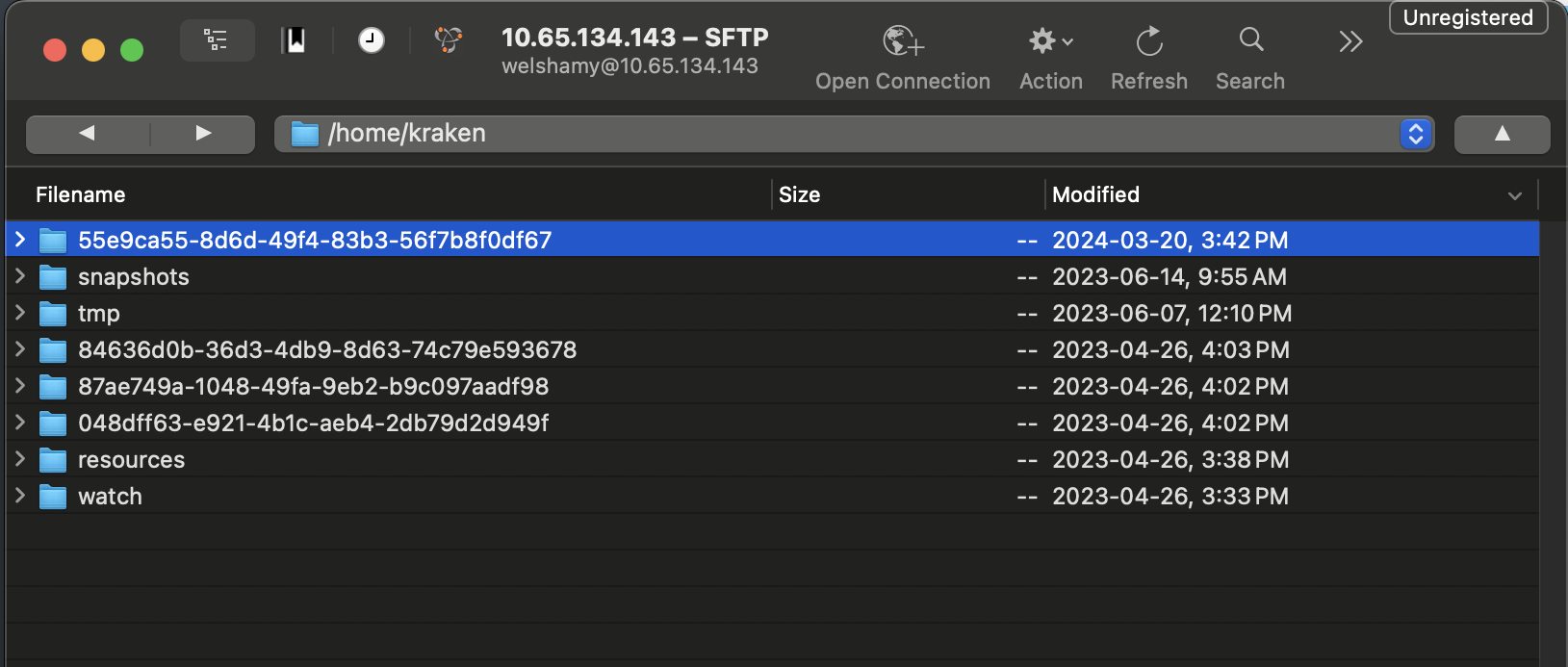Show more toolbar items chevron
Image resolution: width=1568 pixels, height=667 pixels.
(1350, 41)
